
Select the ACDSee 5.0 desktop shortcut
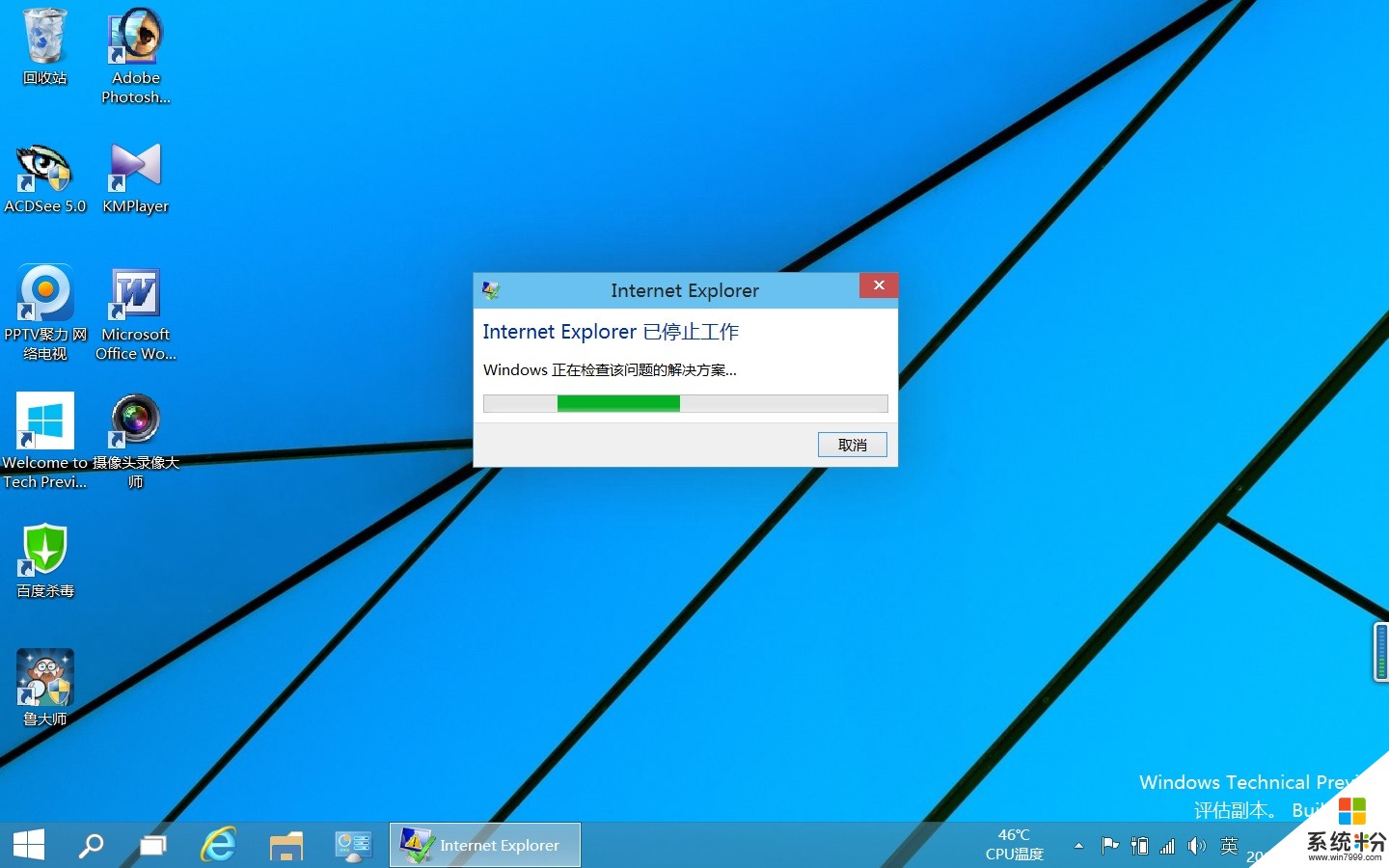click(x=44, y=179)
